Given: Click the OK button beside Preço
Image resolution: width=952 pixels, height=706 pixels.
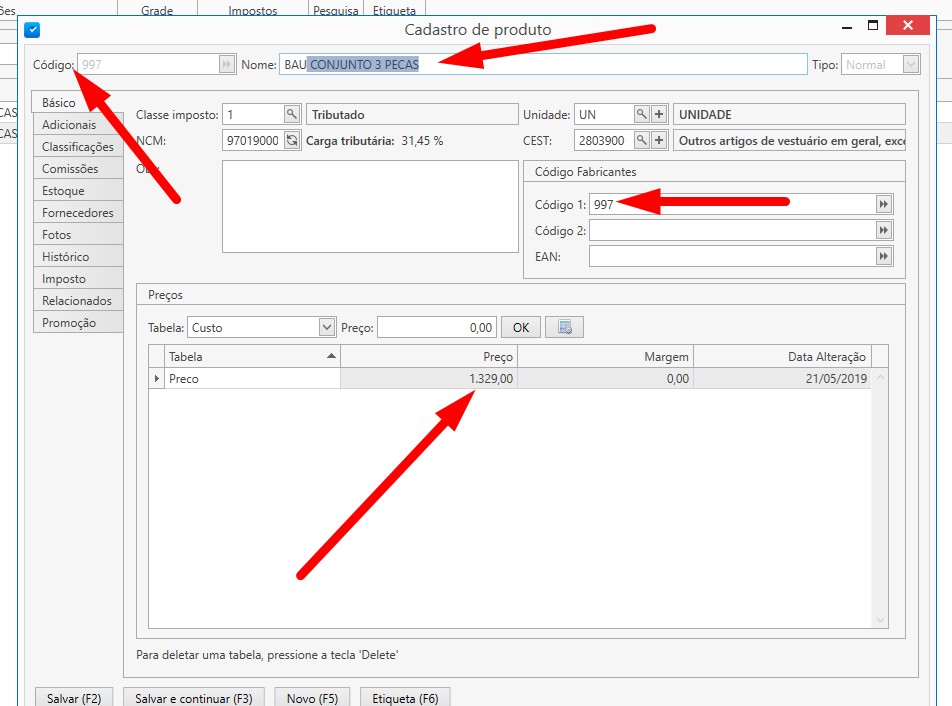Looking at the screenshot, I should pos(520,327).
